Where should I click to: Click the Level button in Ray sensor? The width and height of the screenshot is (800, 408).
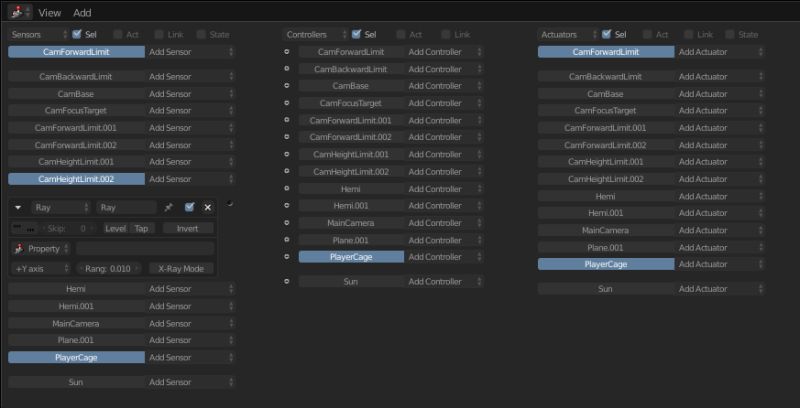[115, 228]
